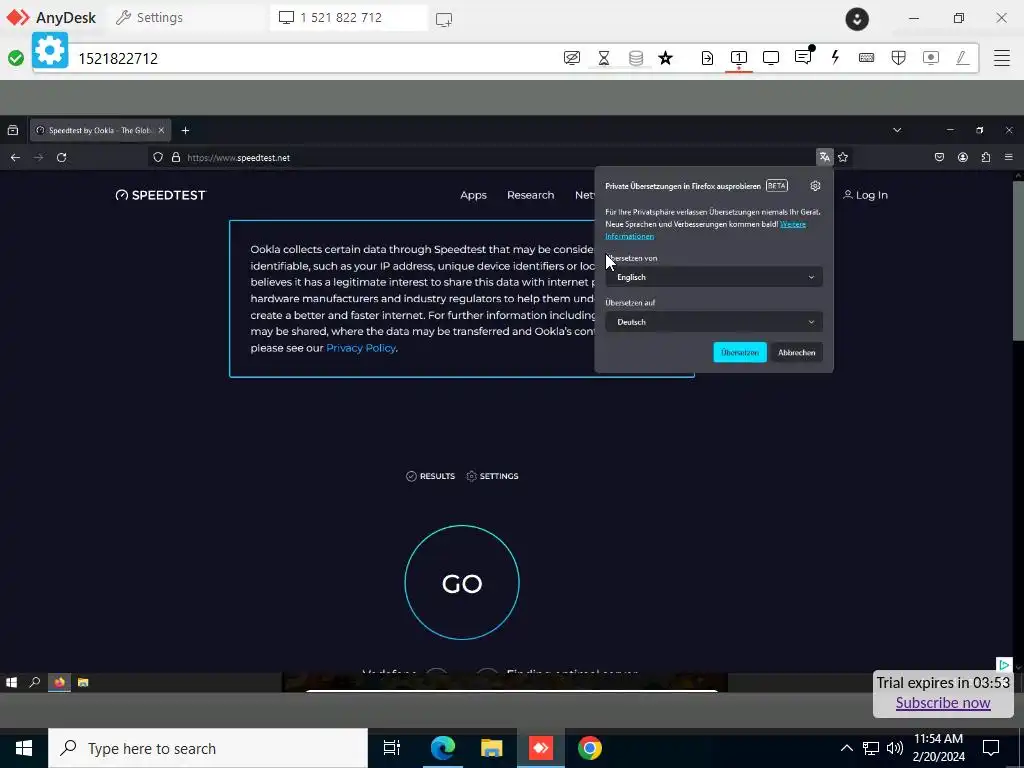The width and height of the screenshot is (1024, 768).
Task: Click the site lock icon in URL bar
Action: click(x=176, y=157)
